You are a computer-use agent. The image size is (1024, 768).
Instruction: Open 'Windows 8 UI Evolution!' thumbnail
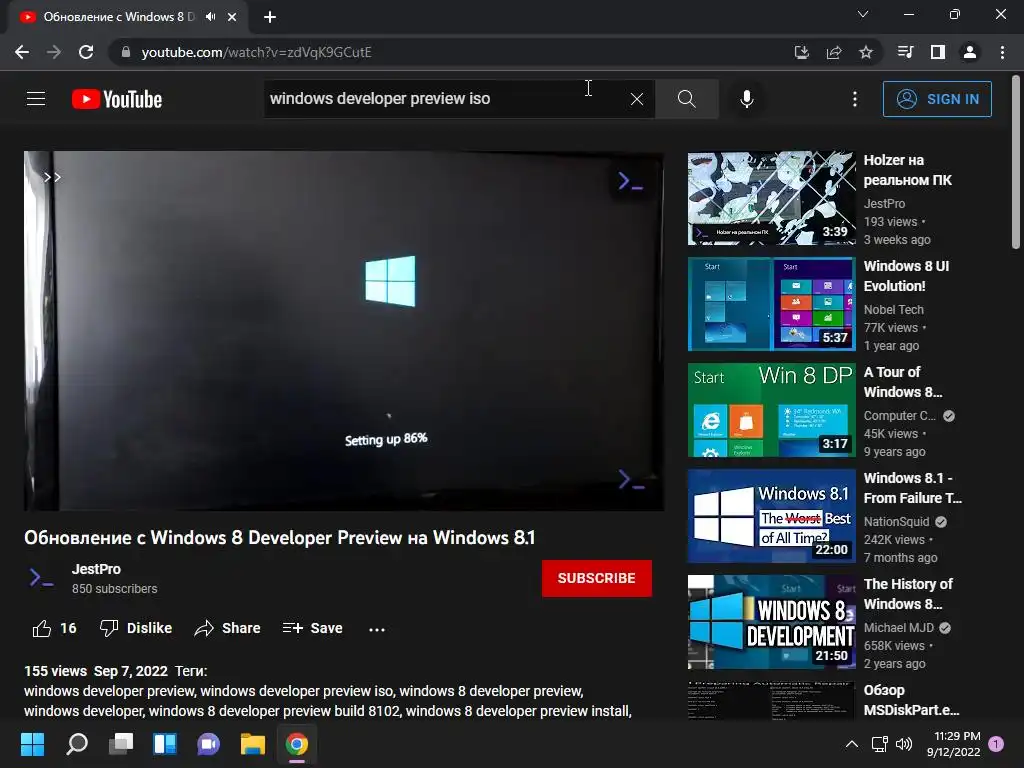[x=771, y=304]
